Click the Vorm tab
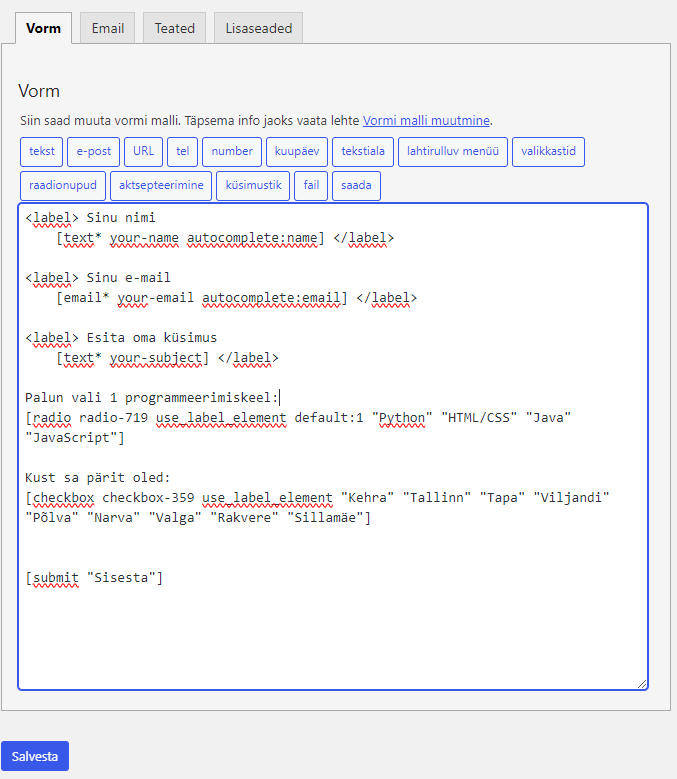Image resolution: width=677 pixels, height=779 pixels. (44, 28)
